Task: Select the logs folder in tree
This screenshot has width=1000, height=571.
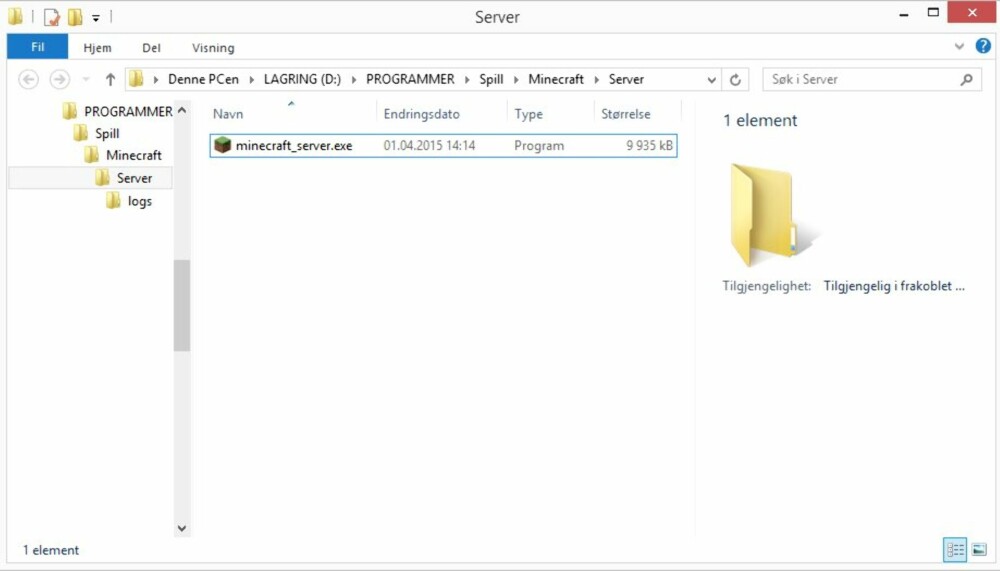Action: tap(140, 201)
